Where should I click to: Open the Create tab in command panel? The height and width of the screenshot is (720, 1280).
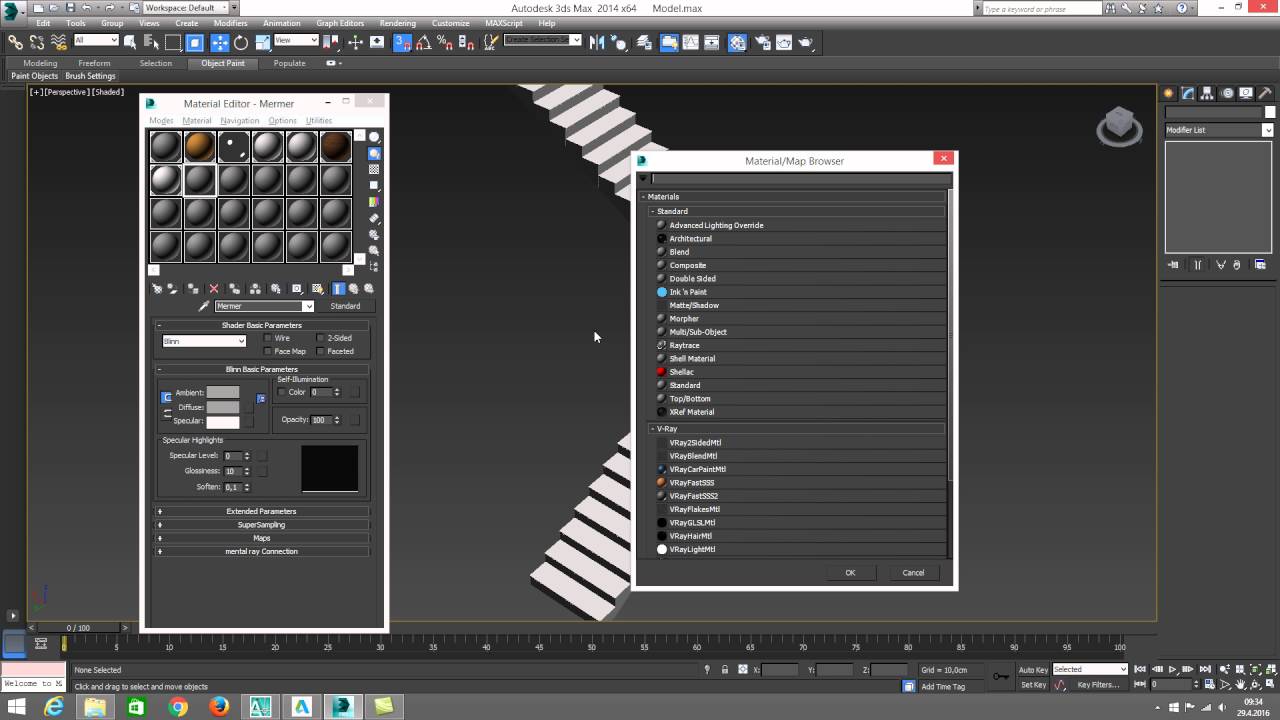(1168, 93)
